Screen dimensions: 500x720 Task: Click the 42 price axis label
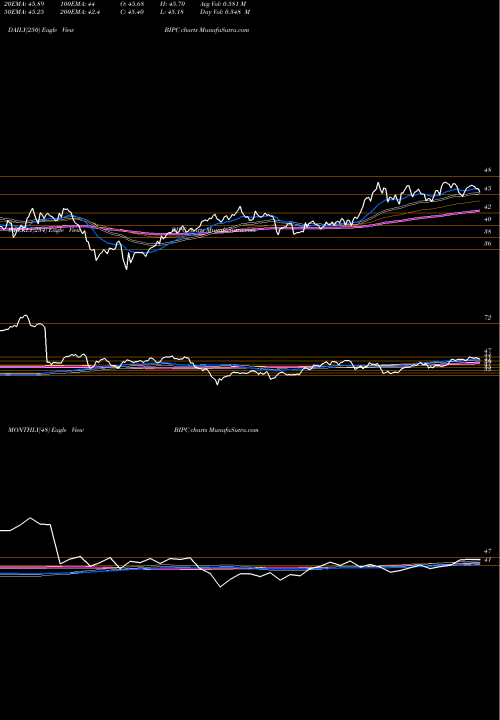tap(487, 207)
